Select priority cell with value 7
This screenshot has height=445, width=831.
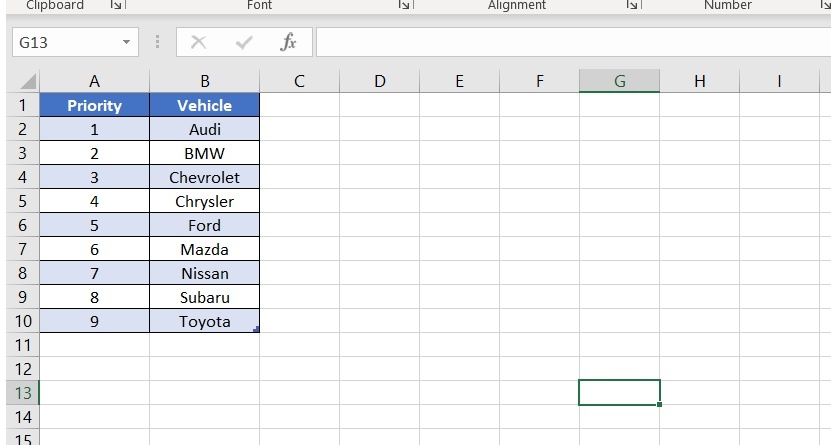click(94, 273)
